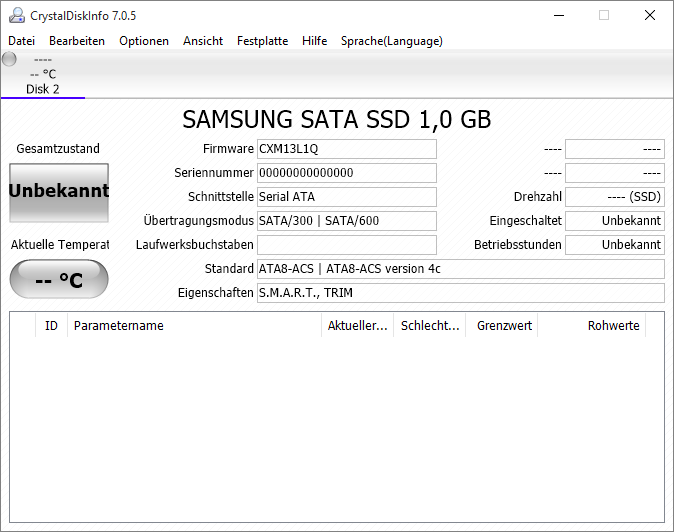674x532 pixels.
Task: Click the Schnittstelle field Serial ATA
Action: pyautogui.click(x=347, y=197)
